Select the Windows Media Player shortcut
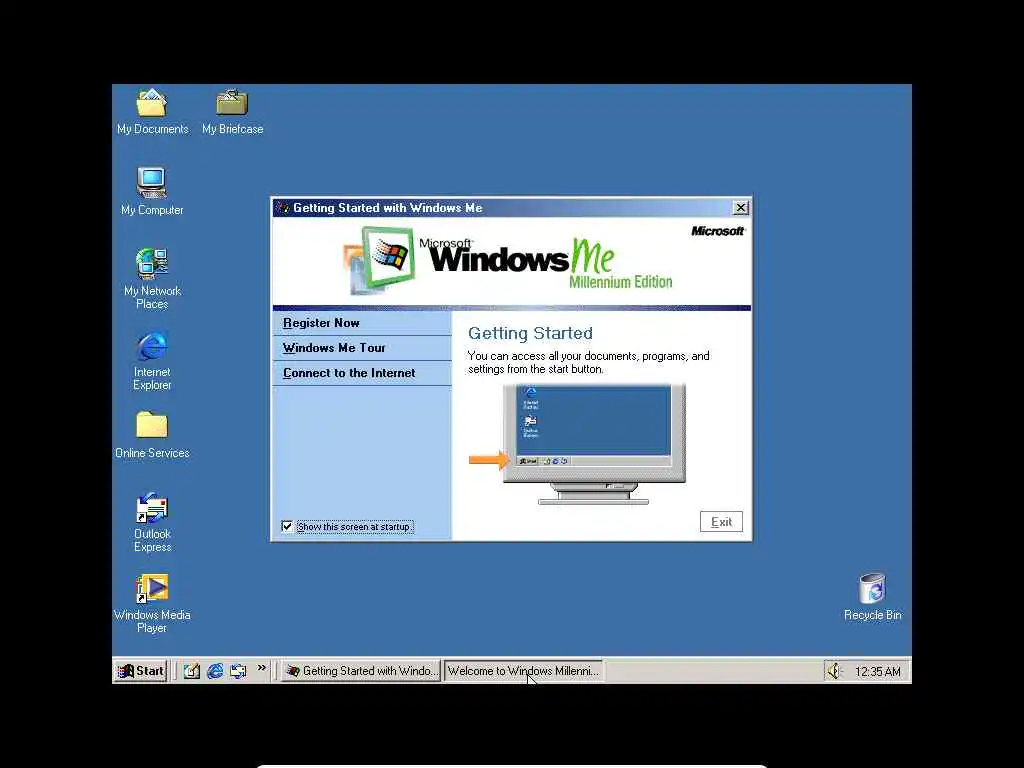This screenshot has width=1024, height=768. 152,603
